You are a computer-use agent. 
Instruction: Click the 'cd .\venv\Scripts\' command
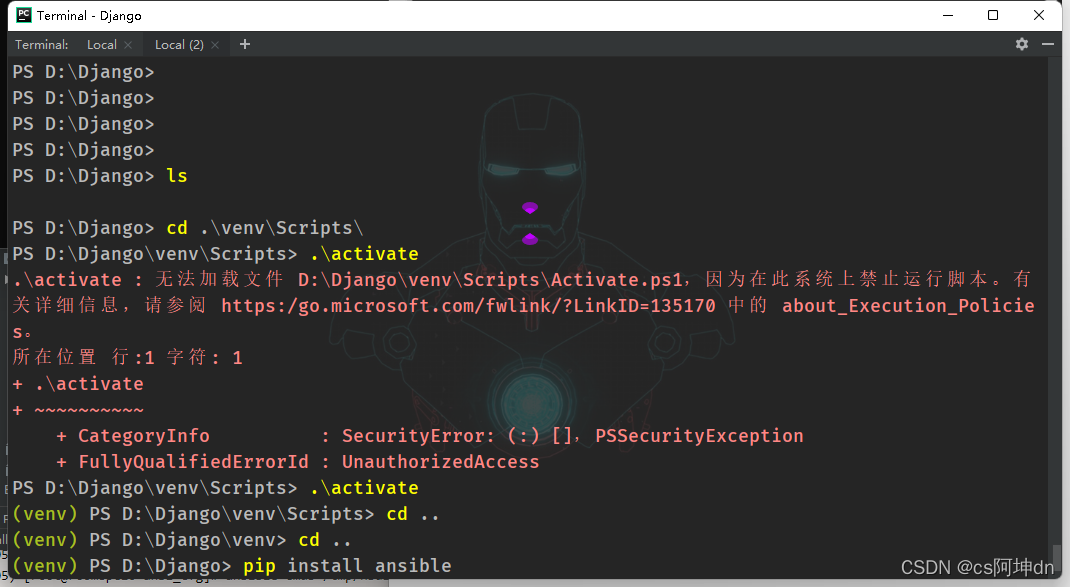[x=264, y=227]
